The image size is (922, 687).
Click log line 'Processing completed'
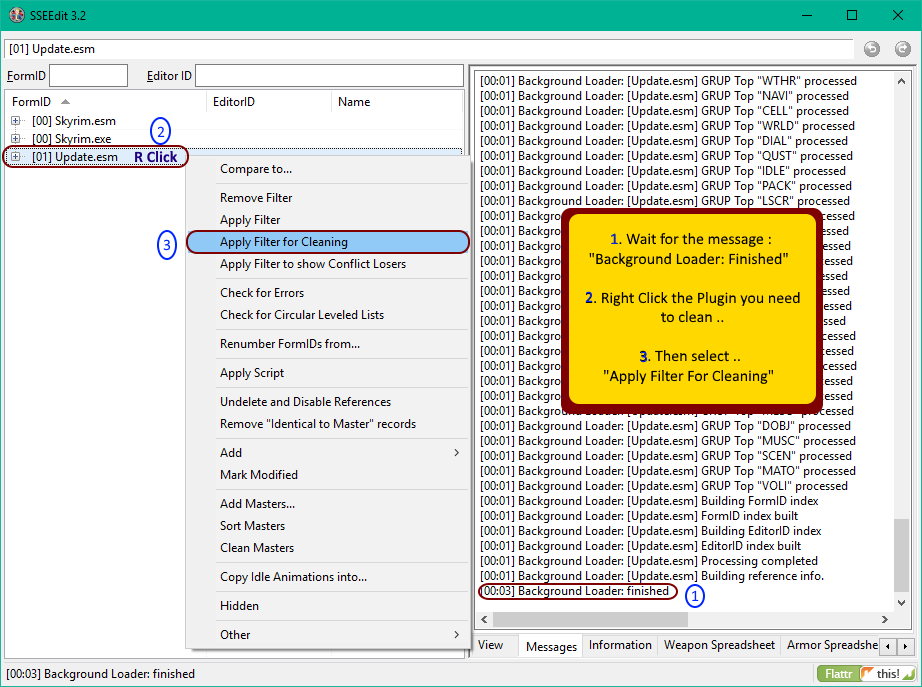tap(649, 561)
